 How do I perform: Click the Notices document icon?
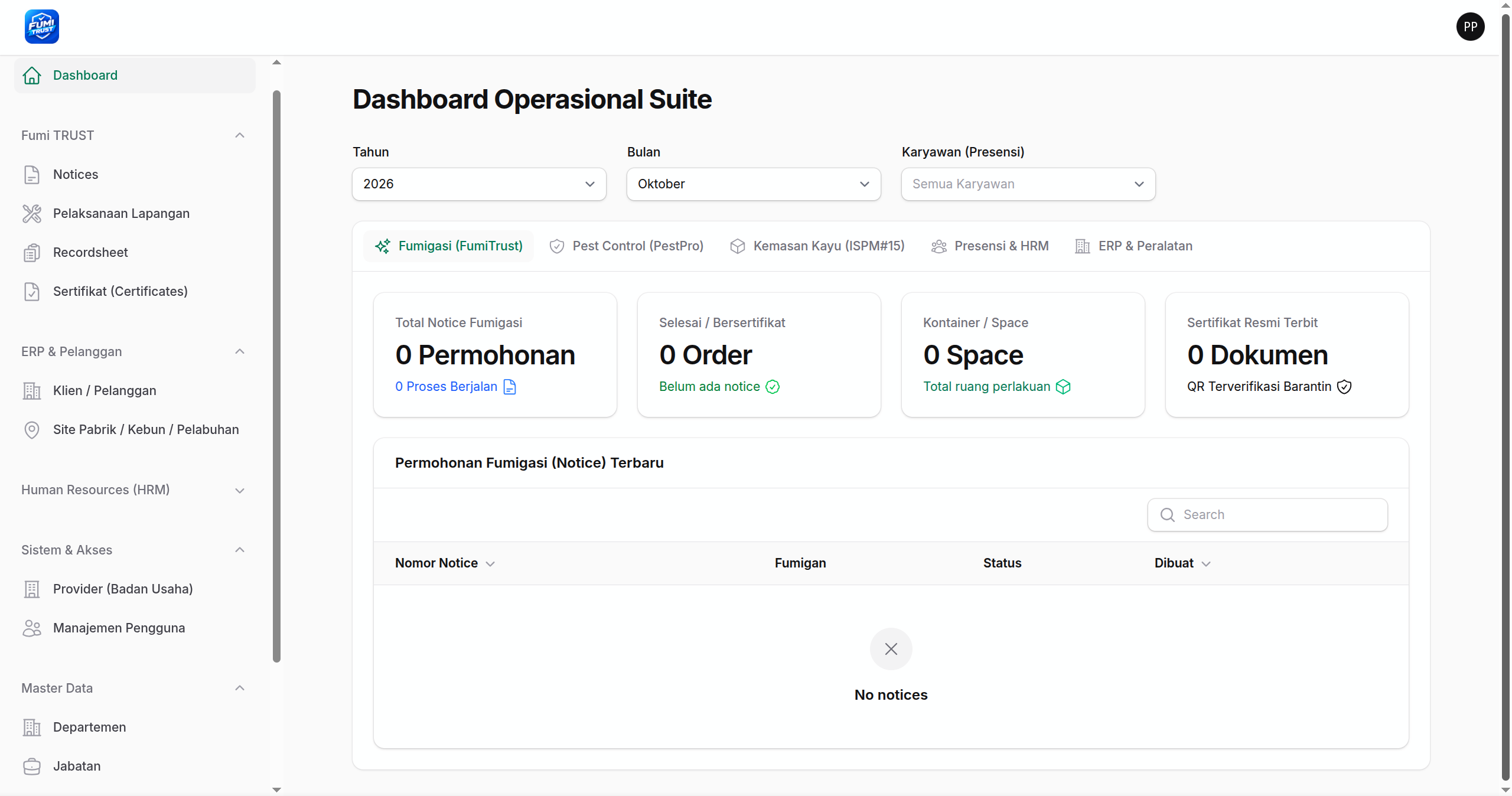pyautogui.click(x=32, y=175)
